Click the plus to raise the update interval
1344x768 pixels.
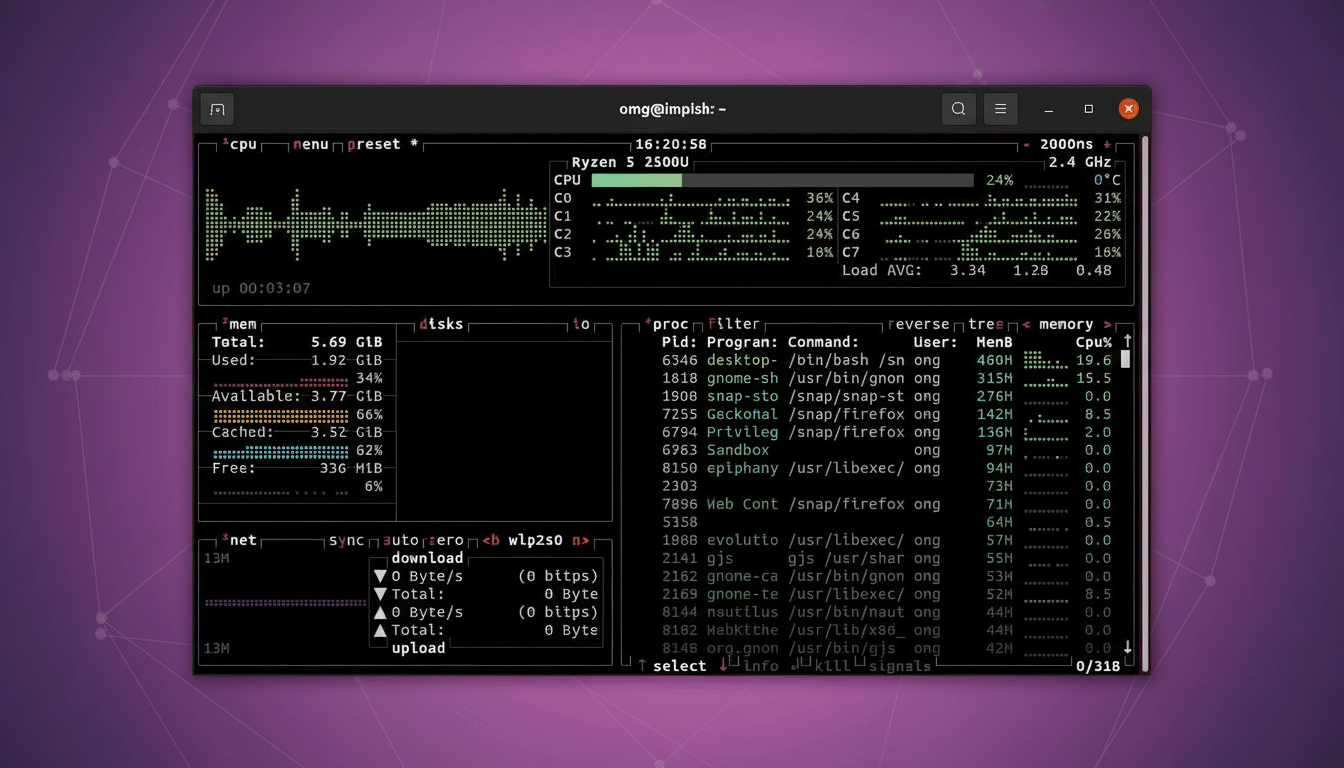[x=1107, y=144]
